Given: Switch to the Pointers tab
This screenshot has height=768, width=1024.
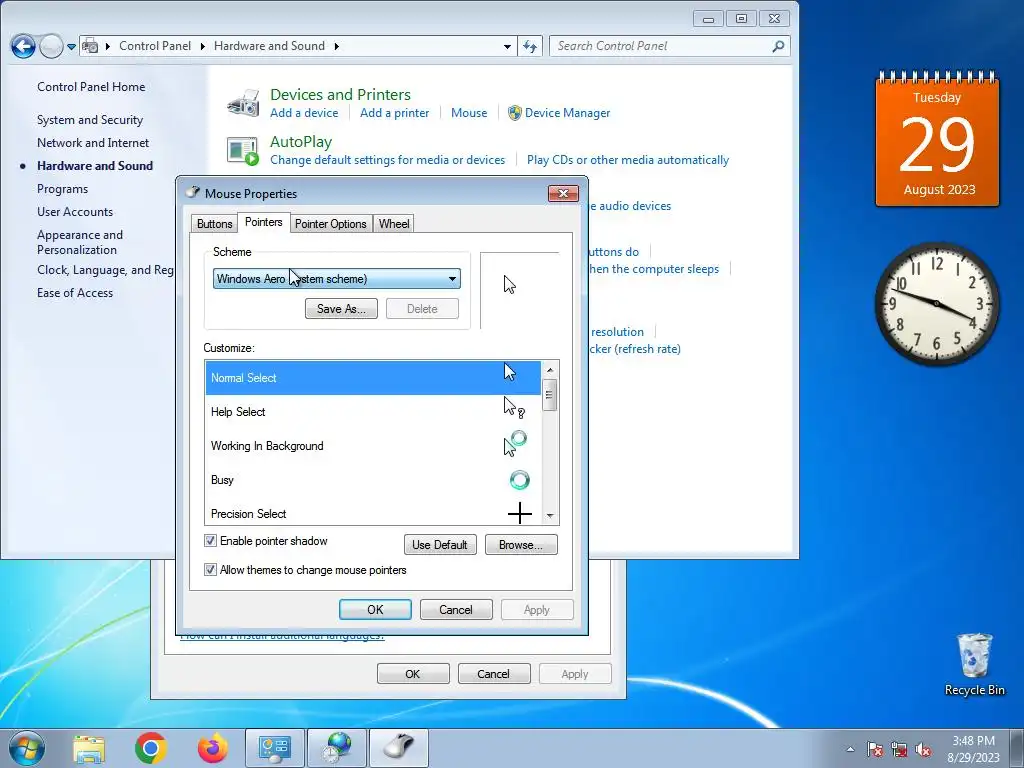Looking at the screenshot, I should point(263,222).
